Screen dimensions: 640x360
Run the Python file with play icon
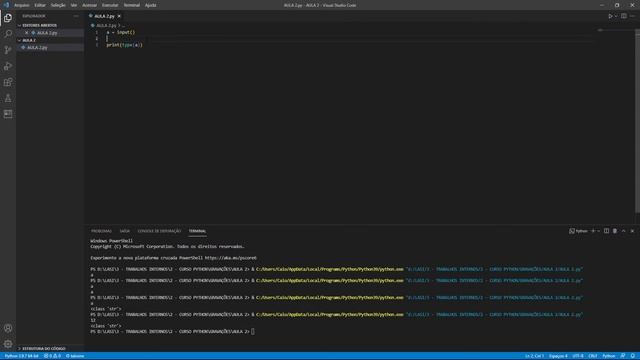pos(610,16)
